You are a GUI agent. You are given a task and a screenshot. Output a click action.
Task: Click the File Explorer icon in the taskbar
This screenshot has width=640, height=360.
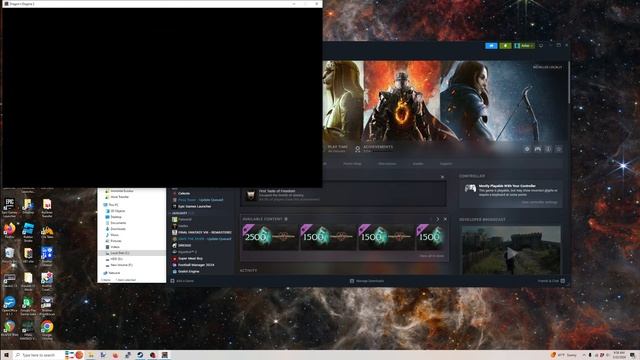(91, 355)
